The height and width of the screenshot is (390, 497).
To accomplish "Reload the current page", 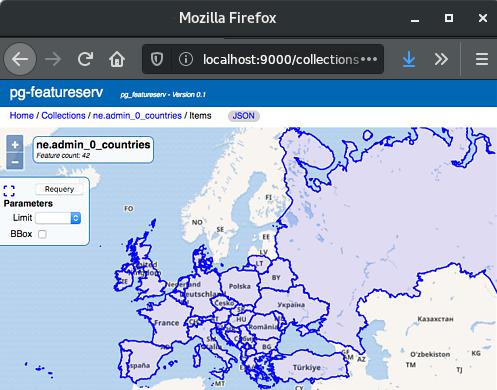I will pos(85,59).
